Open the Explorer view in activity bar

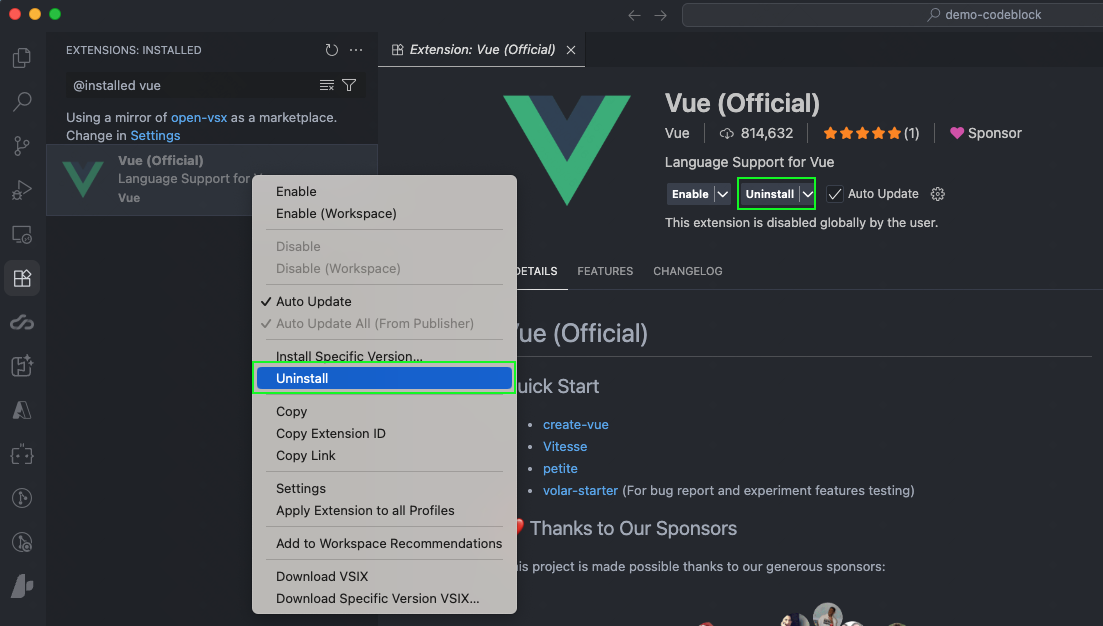point(21,58)
